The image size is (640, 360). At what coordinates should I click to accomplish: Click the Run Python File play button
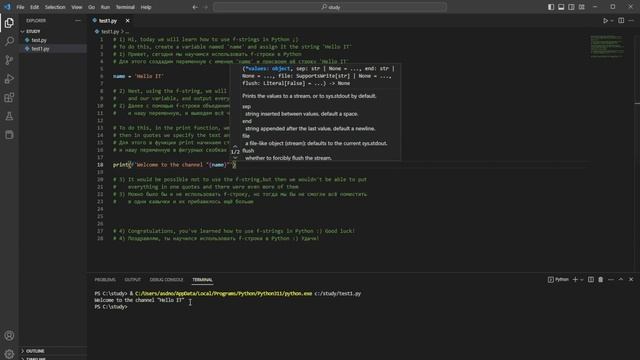coord(605,20)
